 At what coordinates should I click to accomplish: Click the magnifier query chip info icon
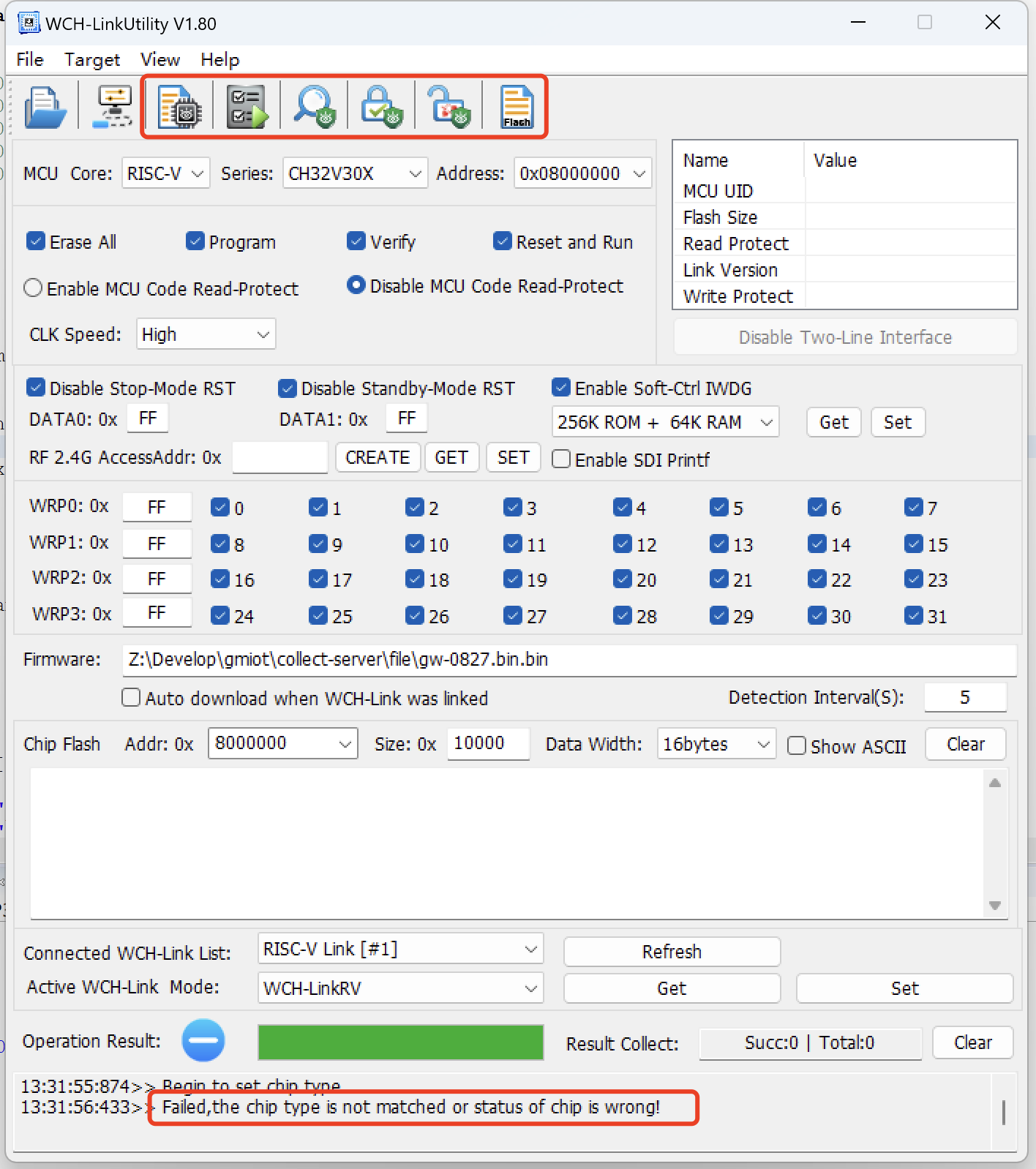click(x=315, y=108)
